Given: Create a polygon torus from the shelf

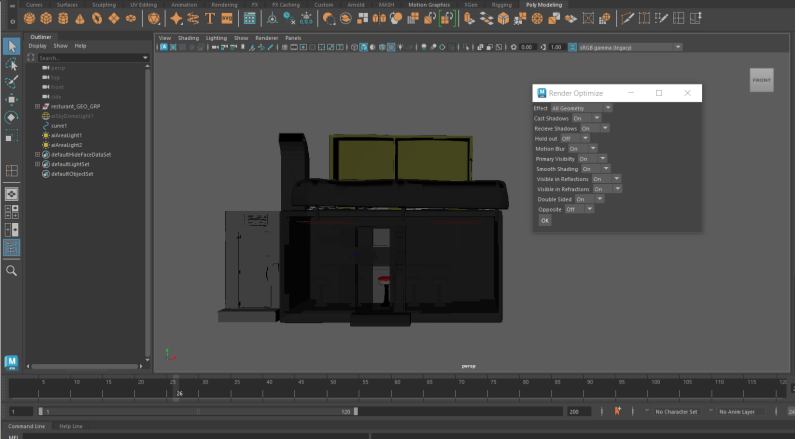Looking at the screenshot, I should (97, 19).
